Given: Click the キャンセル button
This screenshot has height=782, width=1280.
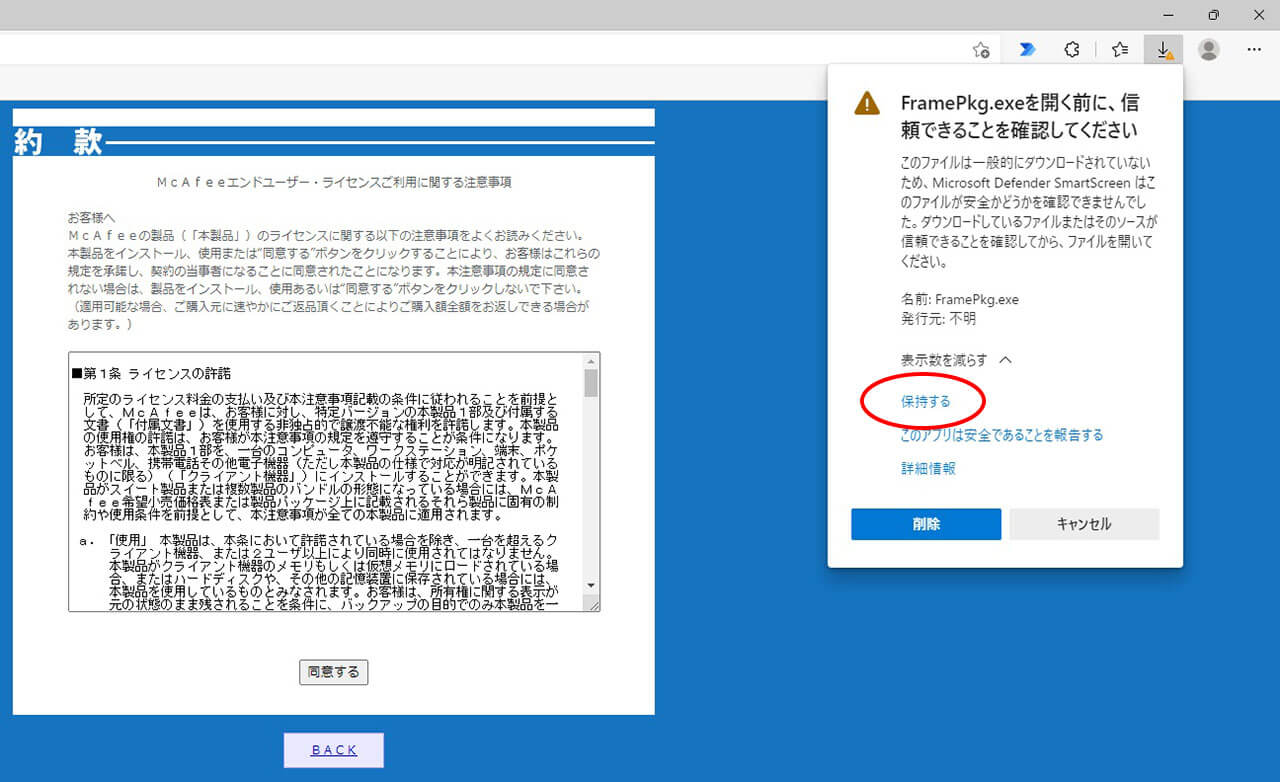Looking at the screenshot, I should tap(1084, 524).
